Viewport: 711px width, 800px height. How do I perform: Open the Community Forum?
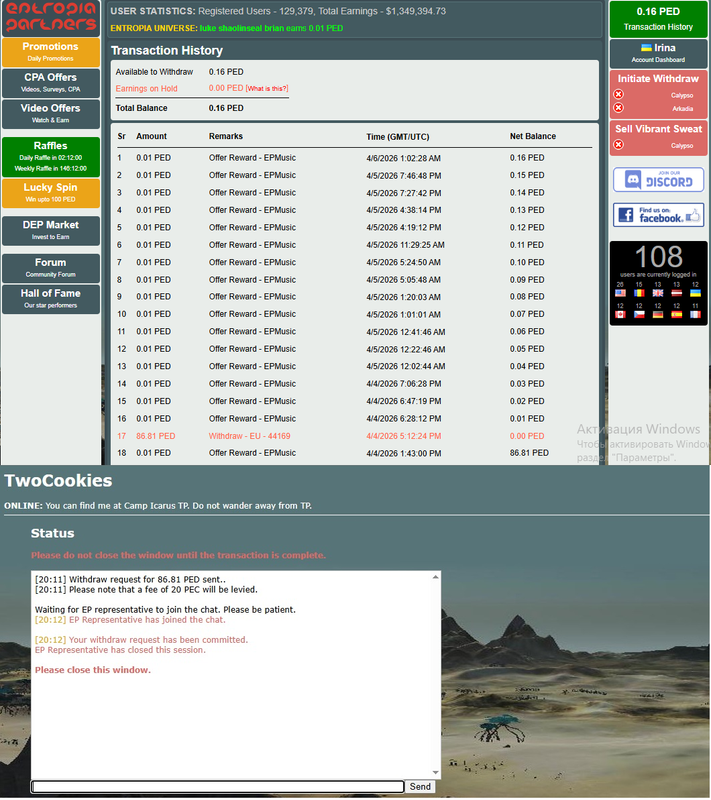pyautogui.click(x=50, y=268)
